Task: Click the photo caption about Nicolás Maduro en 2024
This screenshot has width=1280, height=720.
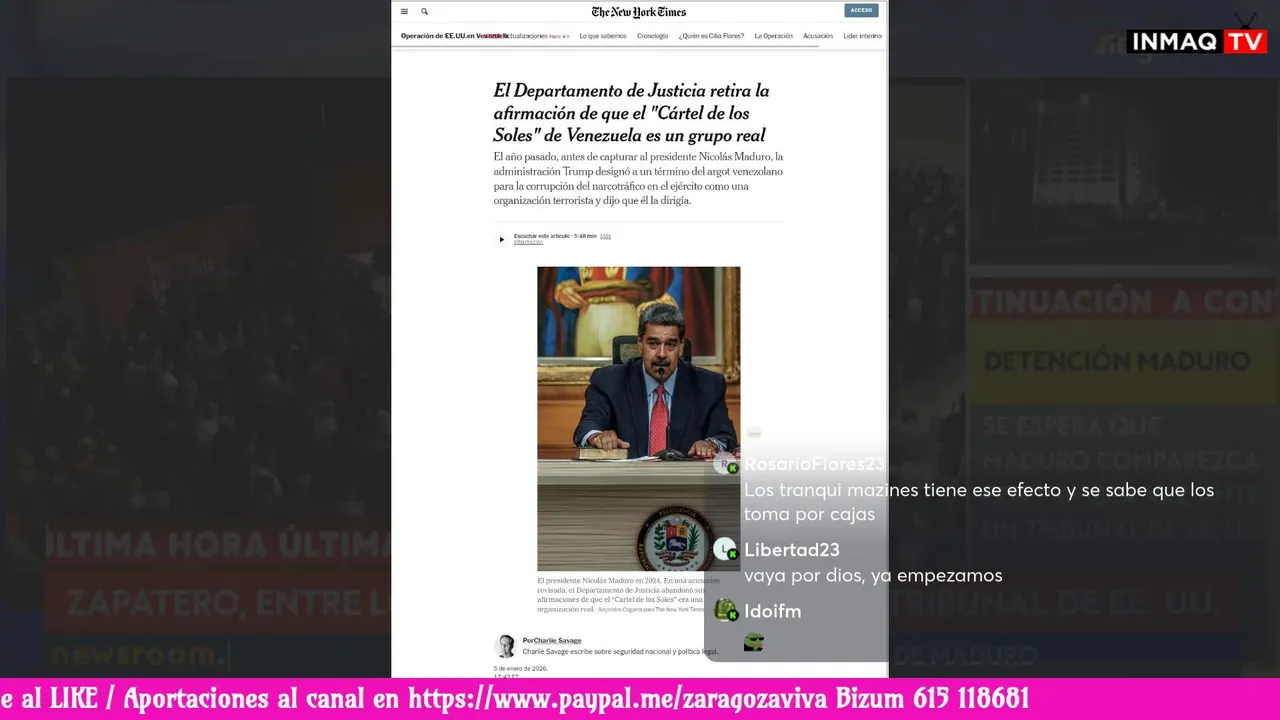Action: coord(629,594)
